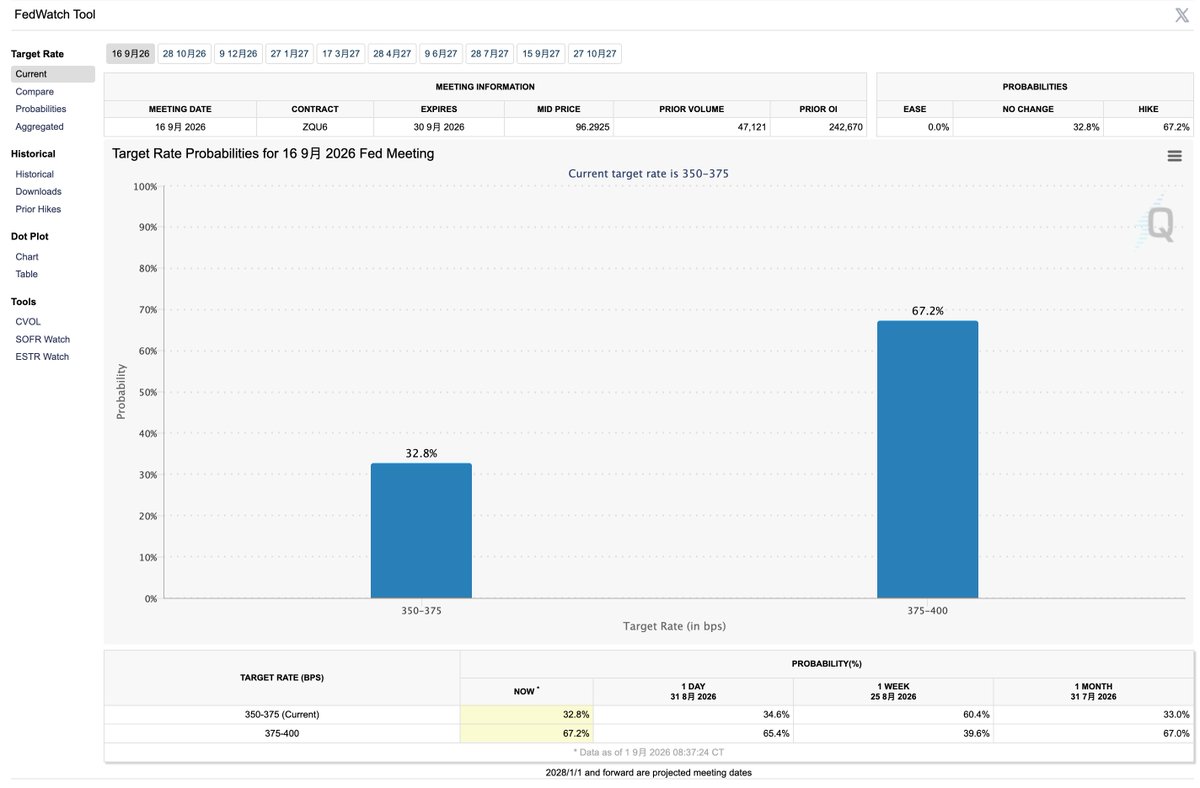Viewport: 1200px width, 788px height.
Task: Open ESTR Watch tool link
Action: point(42,357)
